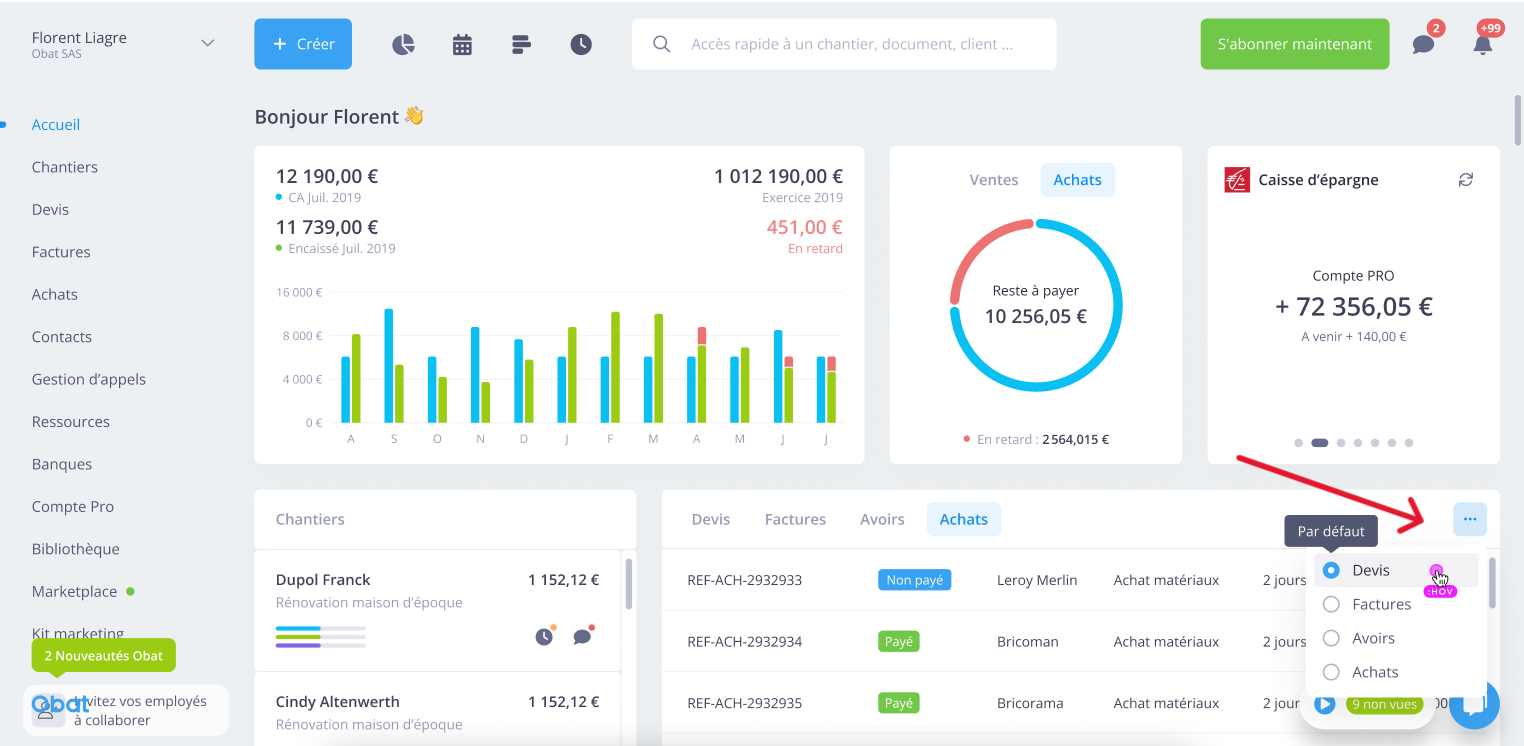Click the 9 non vues badge
This screenshot has width=1524, height=746.
pos(1384,704)
